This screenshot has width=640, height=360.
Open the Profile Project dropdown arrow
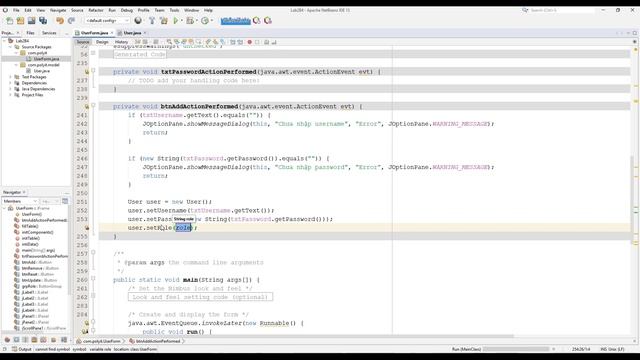211,20
